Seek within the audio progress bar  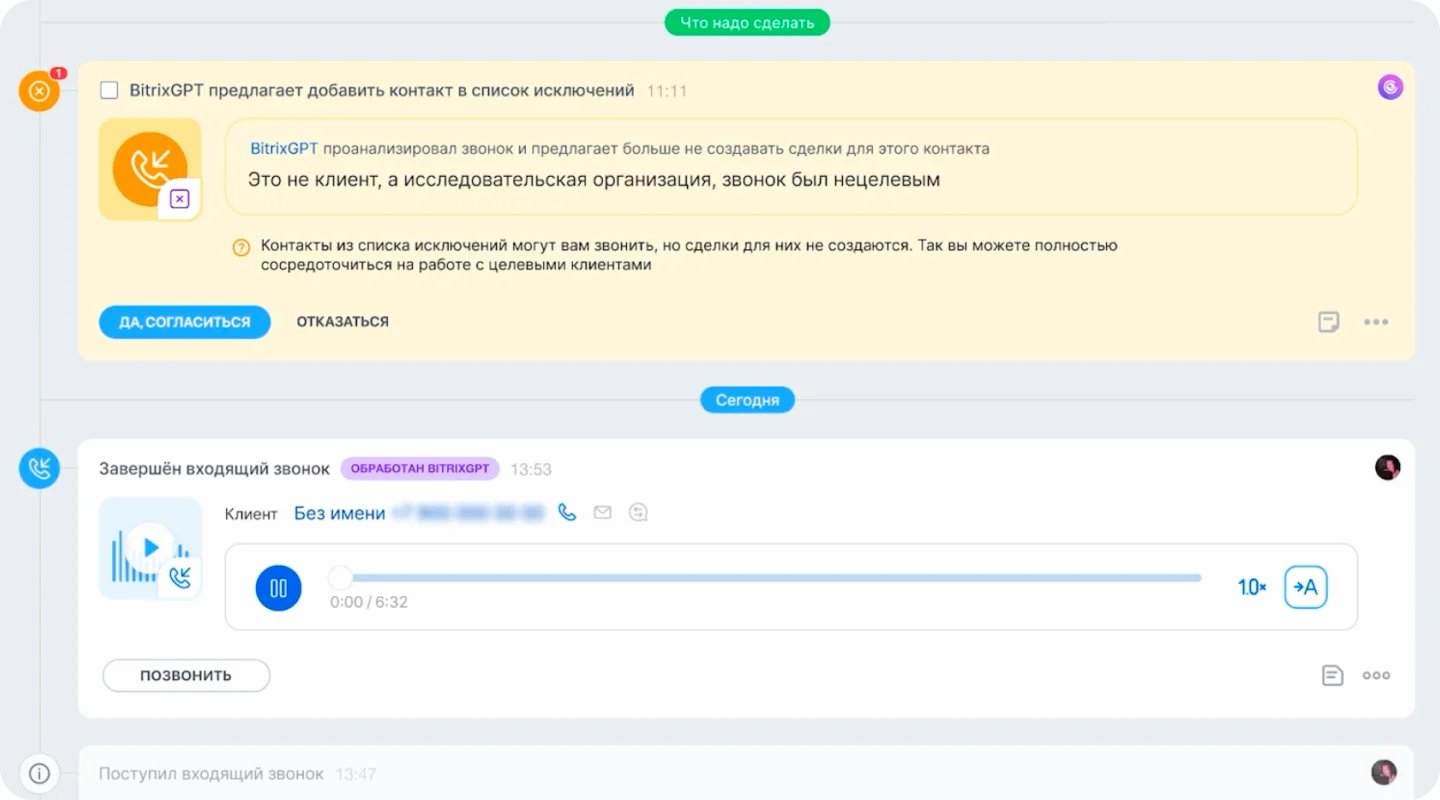766,578
